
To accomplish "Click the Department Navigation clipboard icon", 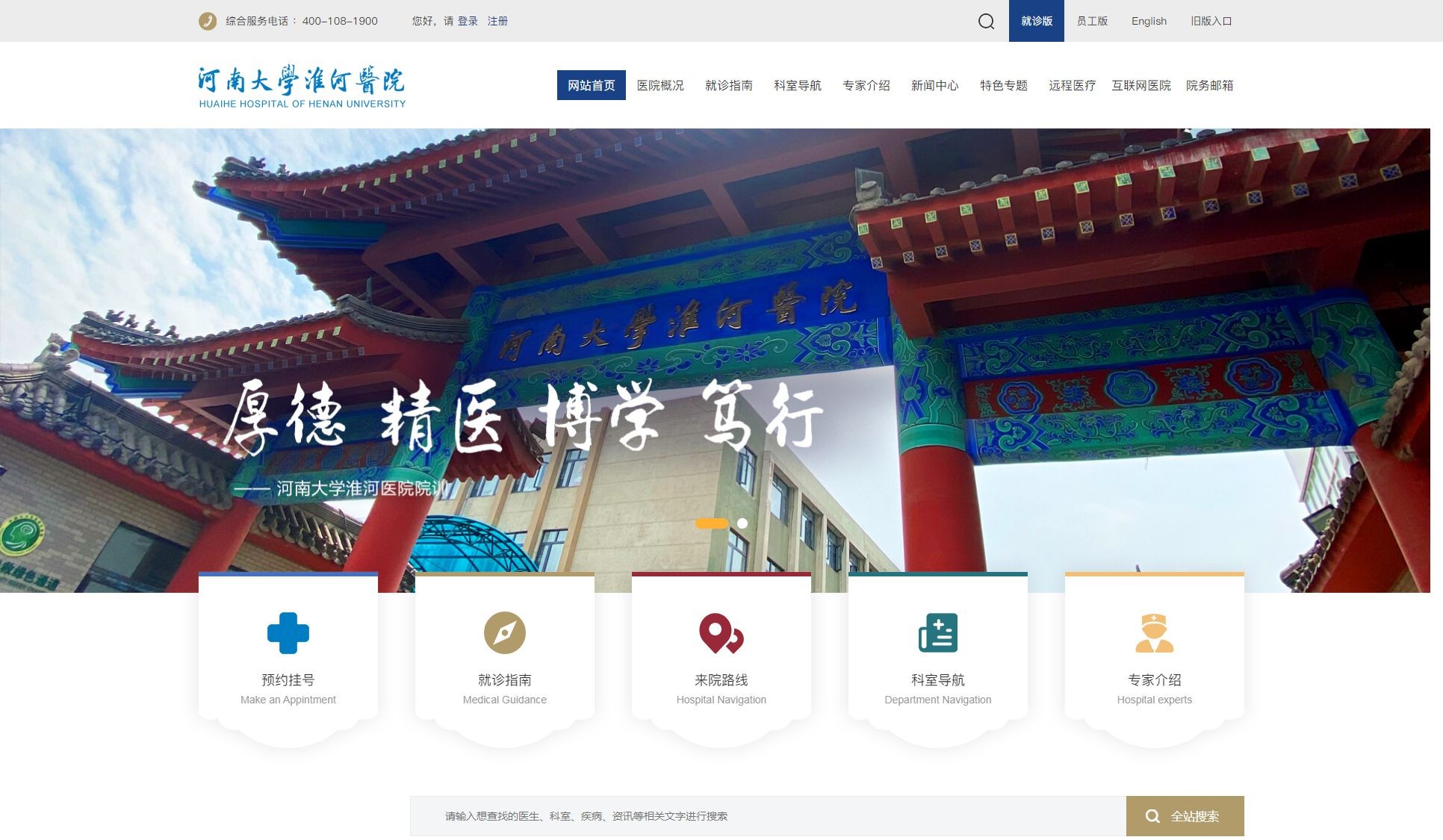I will point(938,633).
